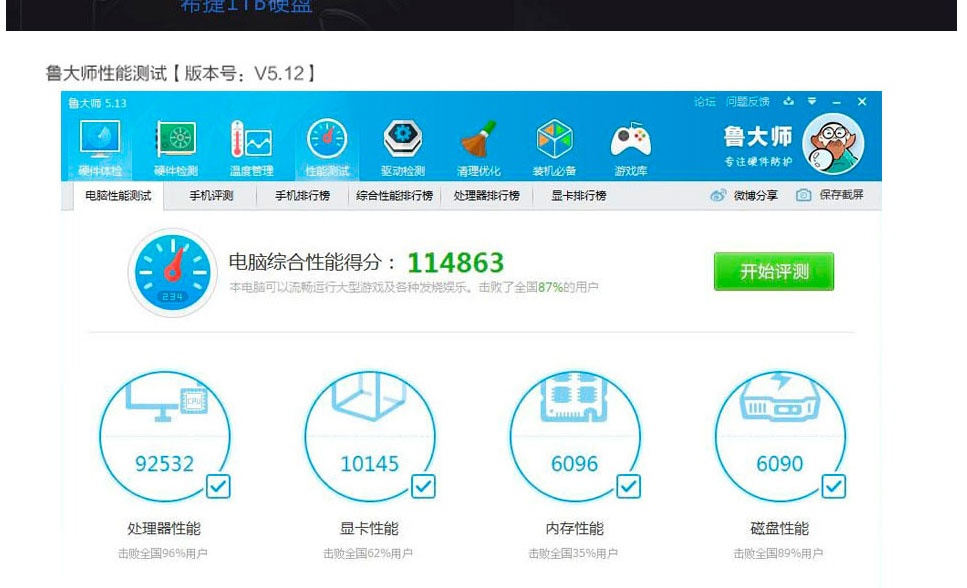Click the 微博分享 share label
Viewport: 967px width, 588px height.
(755, 196)
